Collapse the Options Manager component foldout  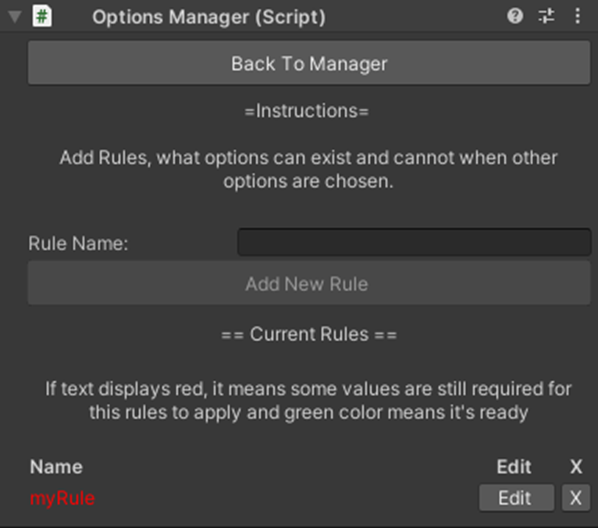(14, 17)
